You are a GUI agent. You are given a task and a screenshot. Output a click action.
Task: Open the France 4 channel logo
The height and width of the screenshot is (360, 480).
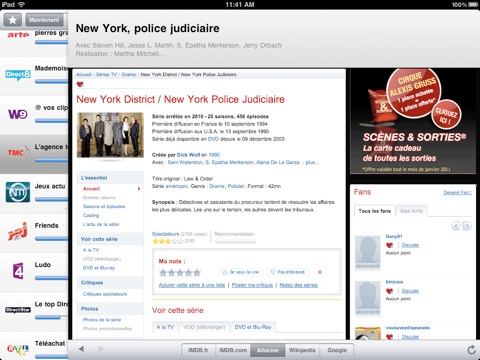click(18, 271)
